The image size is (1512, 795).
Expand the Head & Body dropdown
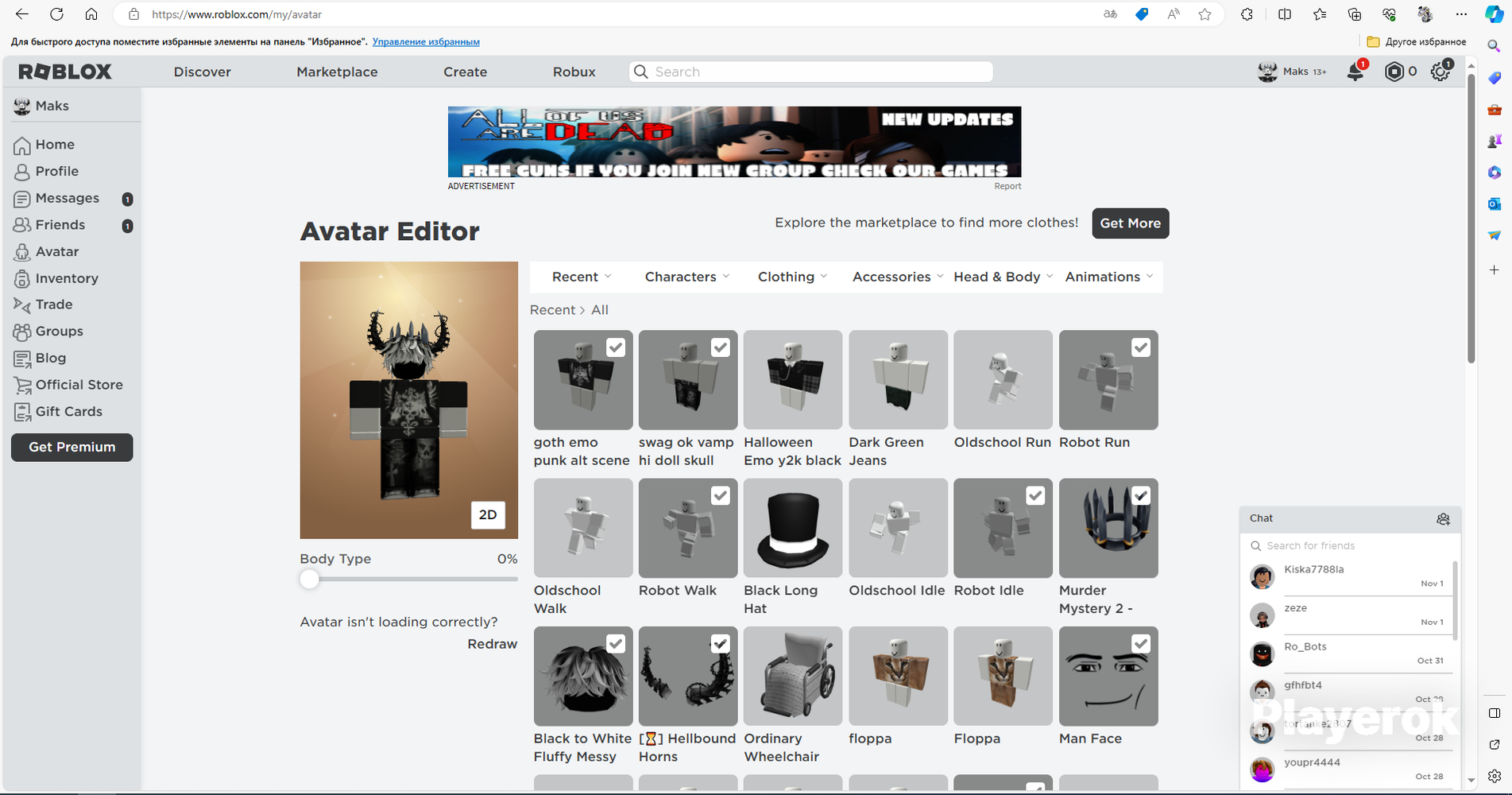1003,277
